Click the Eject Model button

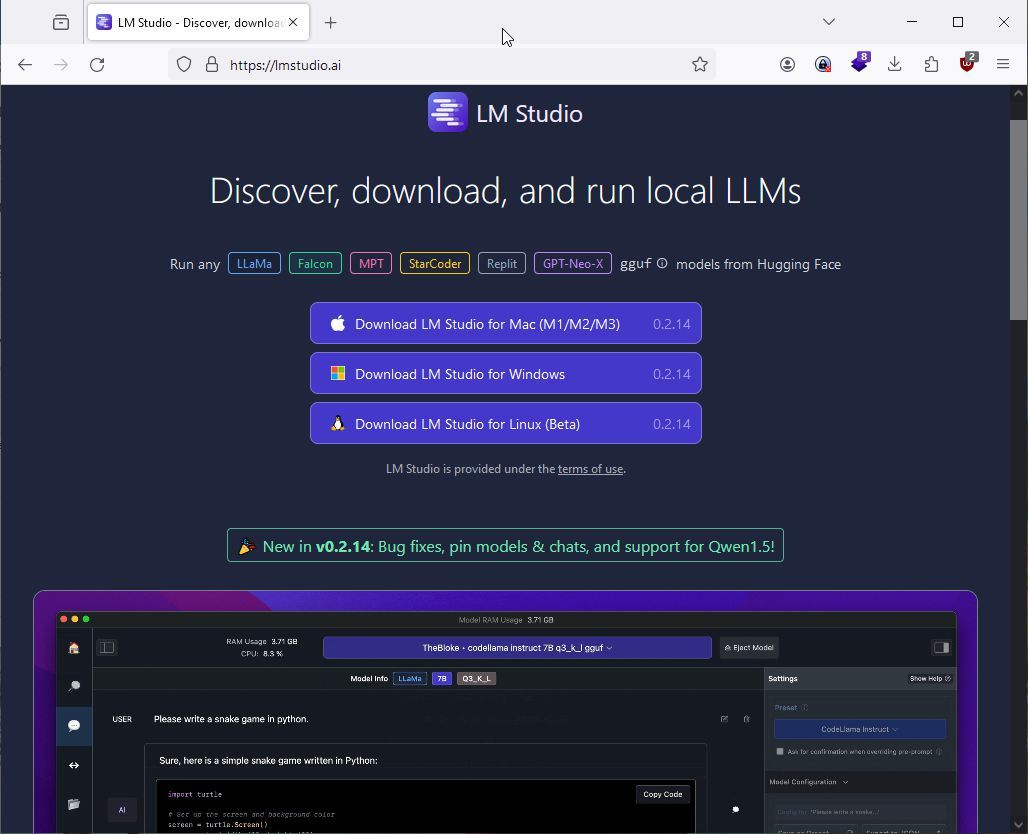749,648
